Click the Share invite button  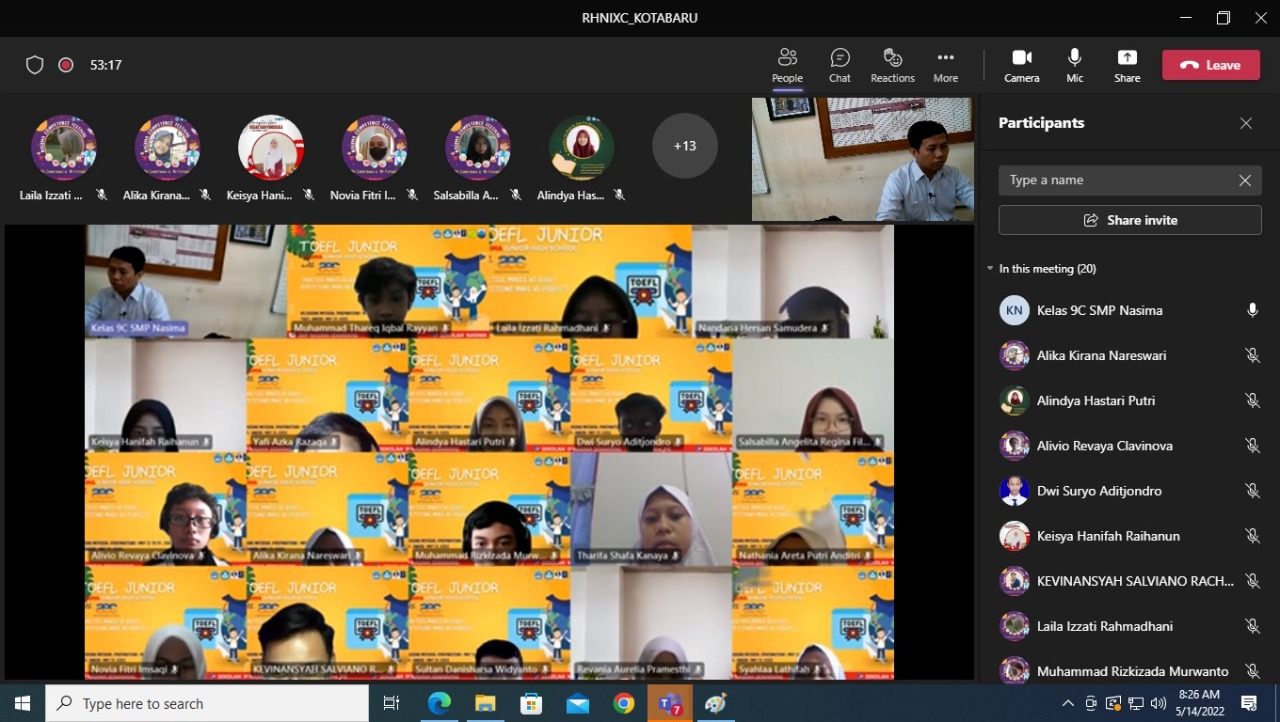tap(1130, 220)
